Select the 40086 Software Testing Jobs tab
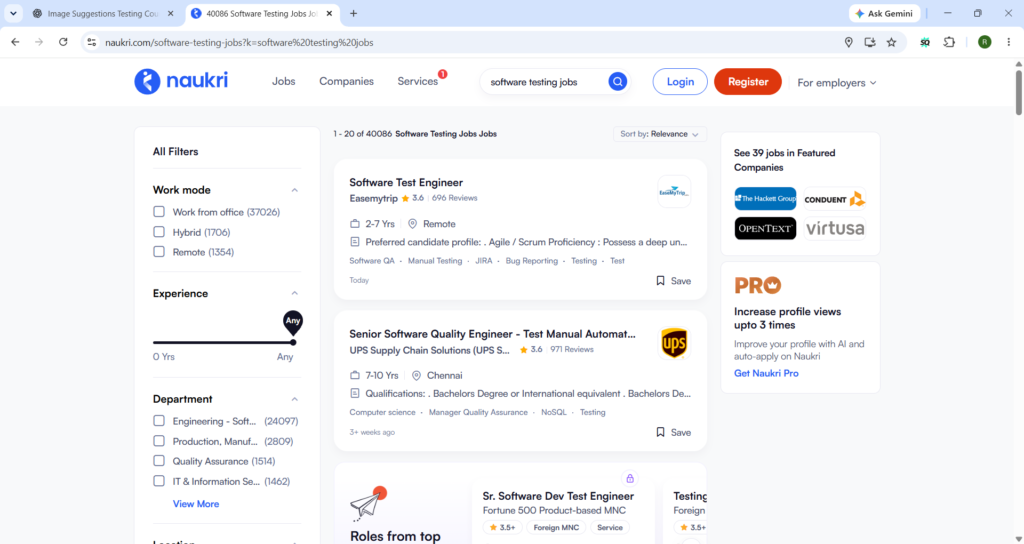1024x544 pixels. coord(261,13)
